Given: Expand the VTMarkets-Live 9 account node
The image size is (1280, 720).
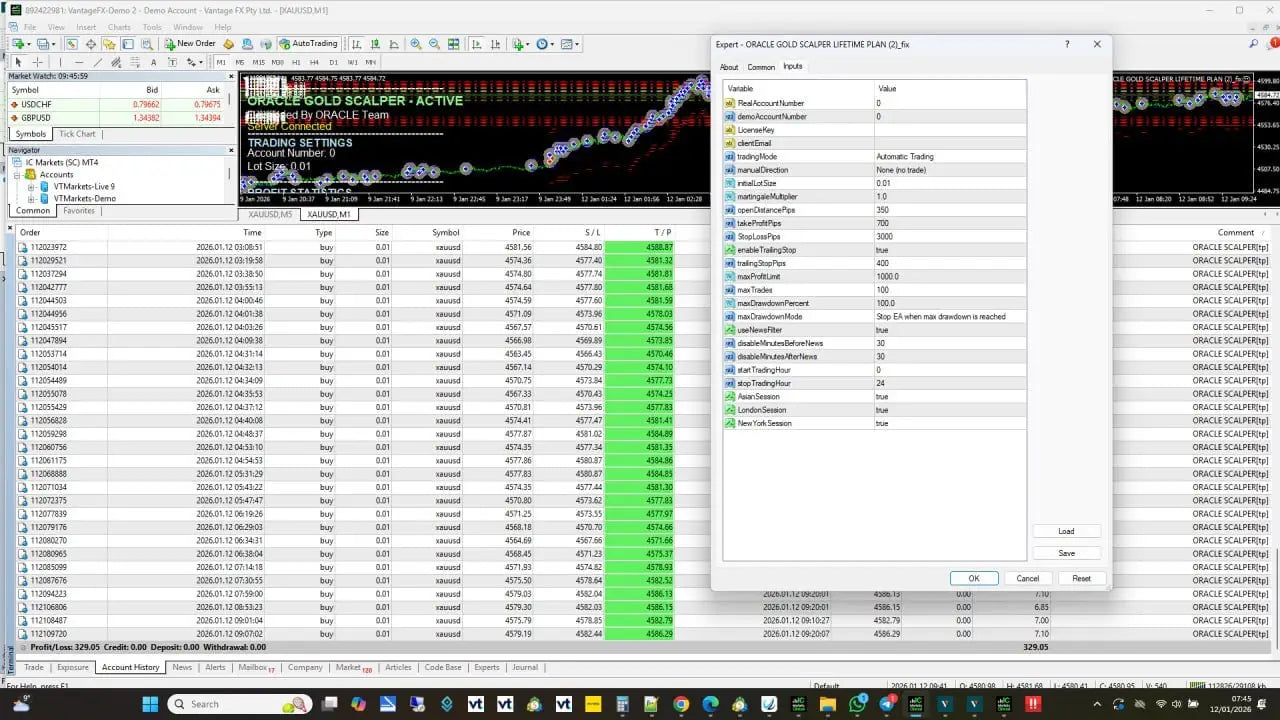Looking at the screenshot, I should (x=31, y=186).
